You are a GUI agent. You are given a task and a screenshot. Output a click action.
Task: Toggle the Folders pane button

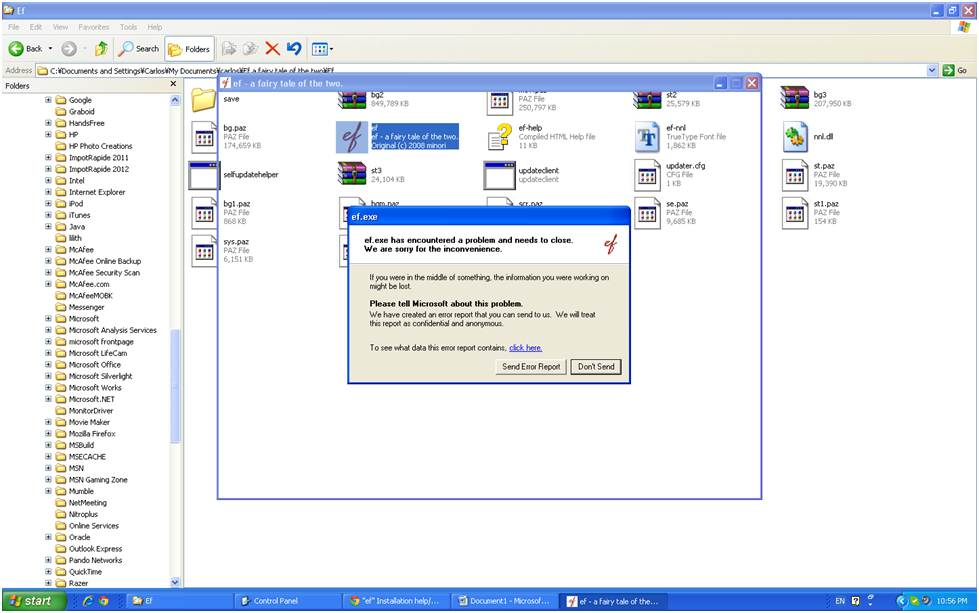tap(188, 48)
